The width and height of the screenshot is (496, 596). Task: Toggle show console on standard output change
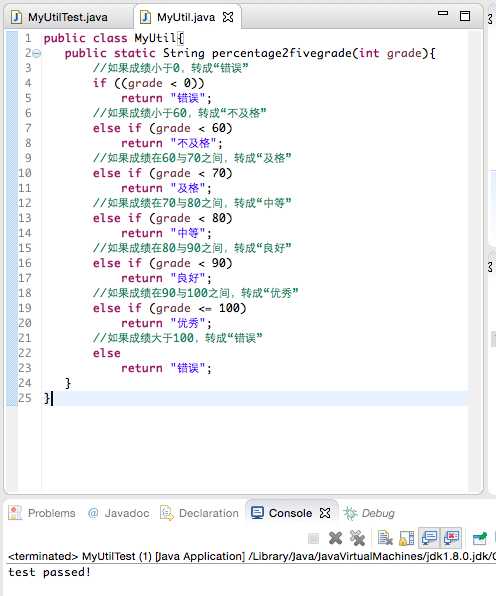coord(429,538)
